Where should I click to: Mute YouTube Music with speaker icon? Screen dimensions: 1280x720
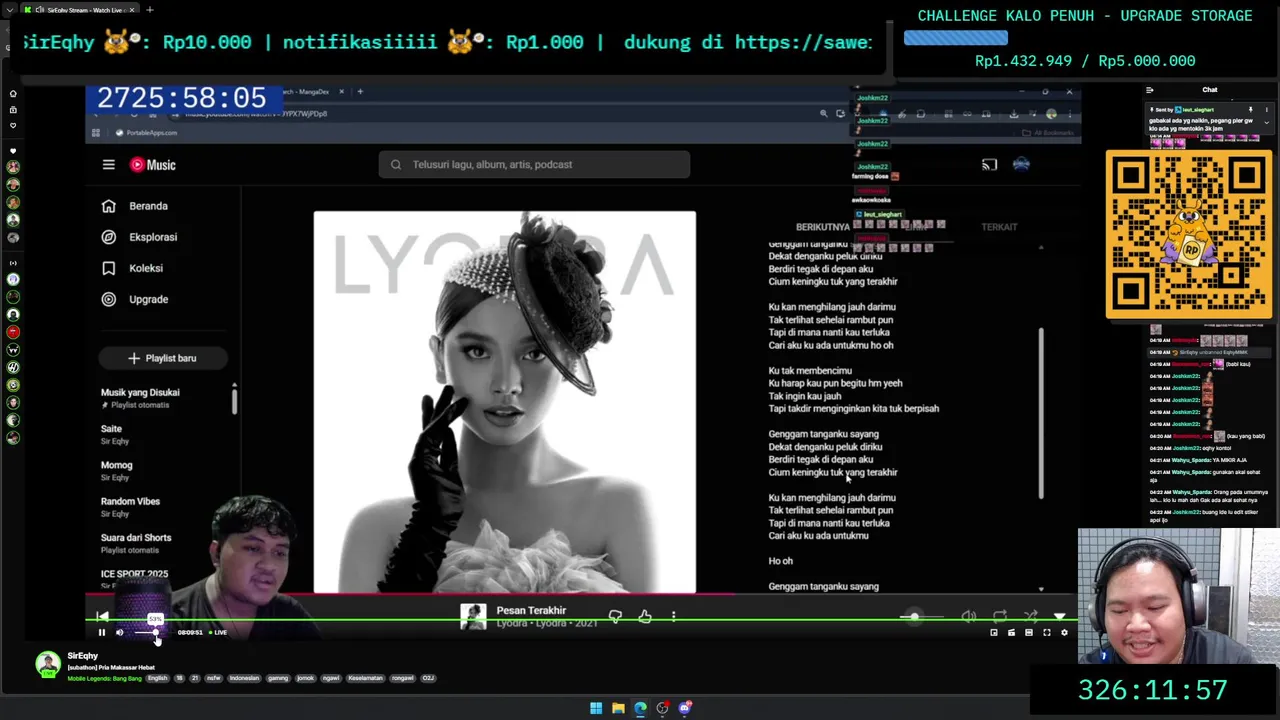click(968, 617)
